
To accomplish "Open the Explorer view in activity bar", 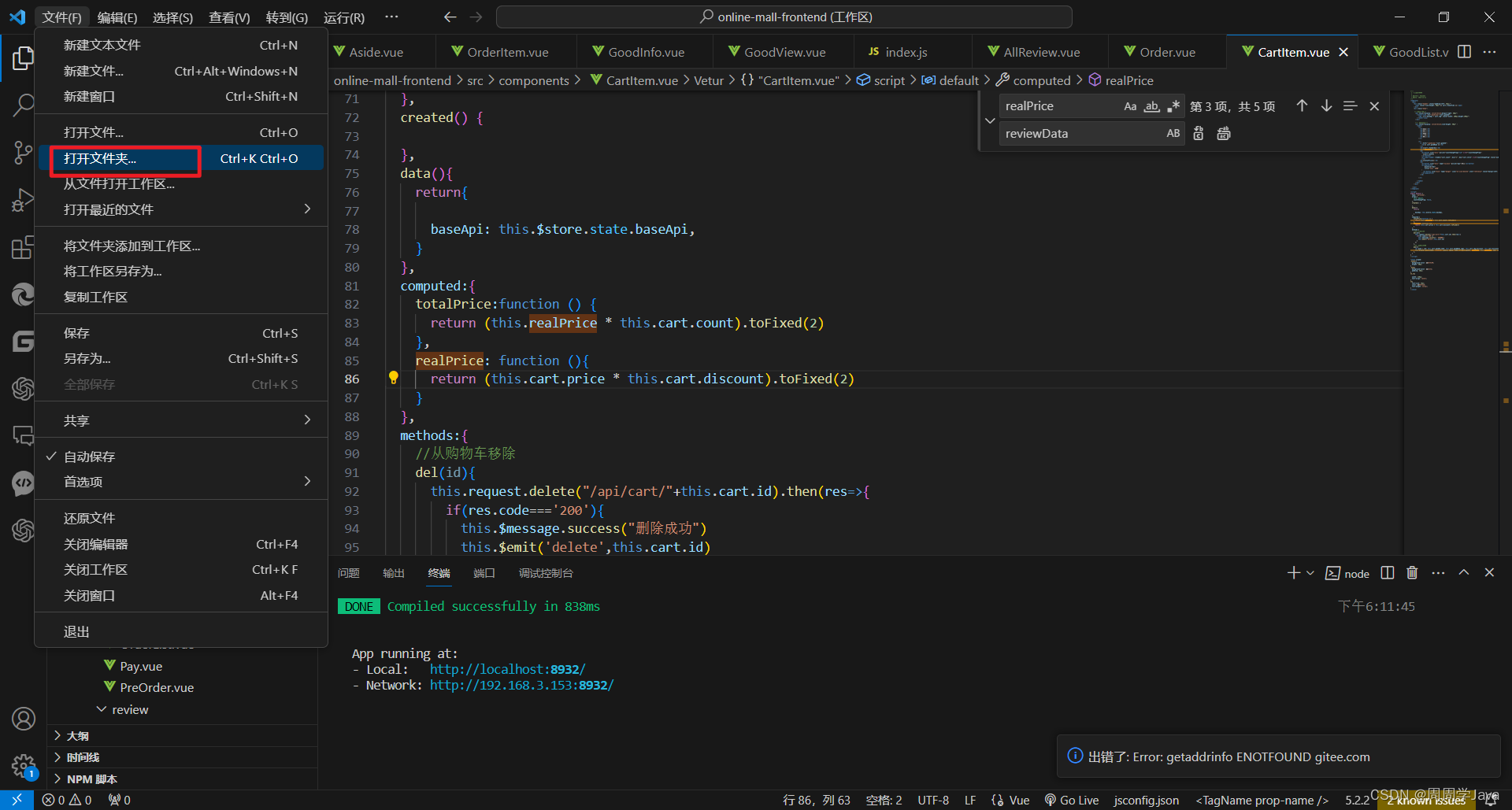I will pyautogui.click(x=23, y=58).
